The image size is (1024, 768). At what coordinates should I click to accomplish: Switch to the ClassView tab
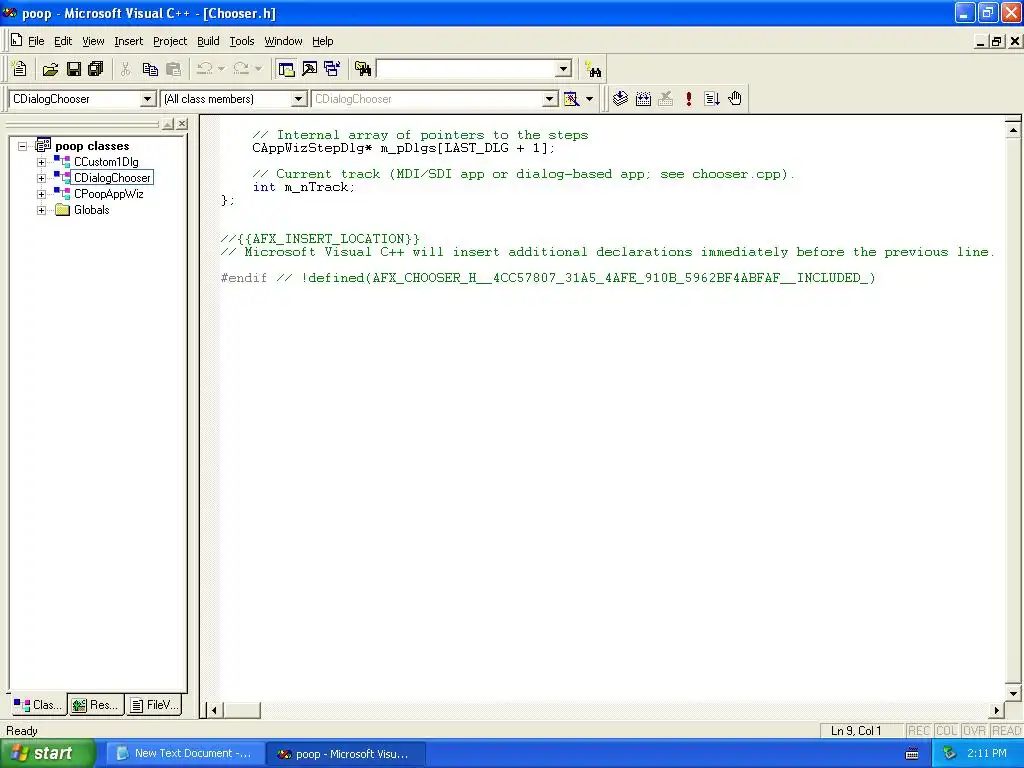click(x=39, y=705)
